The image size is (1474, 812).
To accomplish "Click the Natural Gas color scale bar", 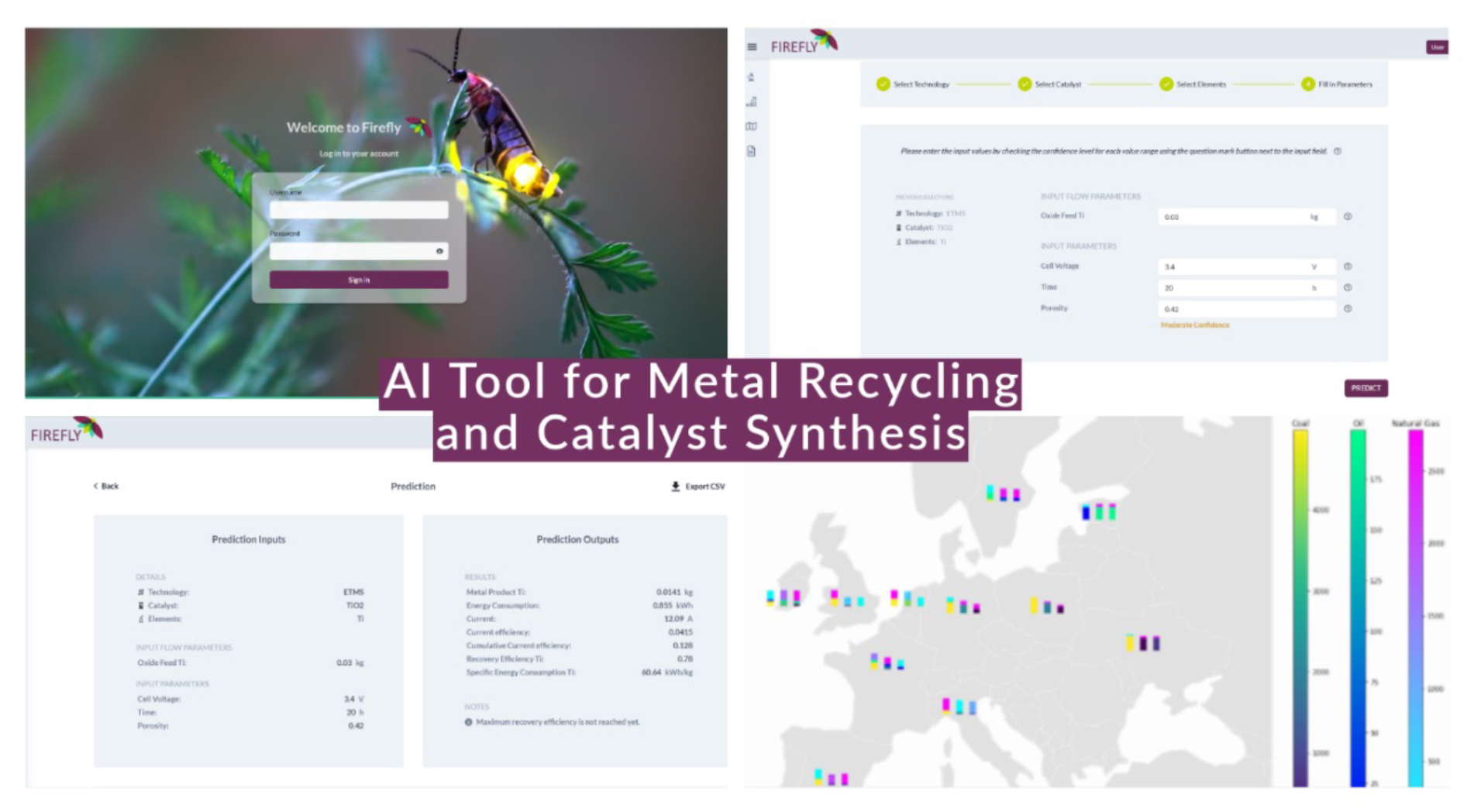I will [x=1415, y=608].
